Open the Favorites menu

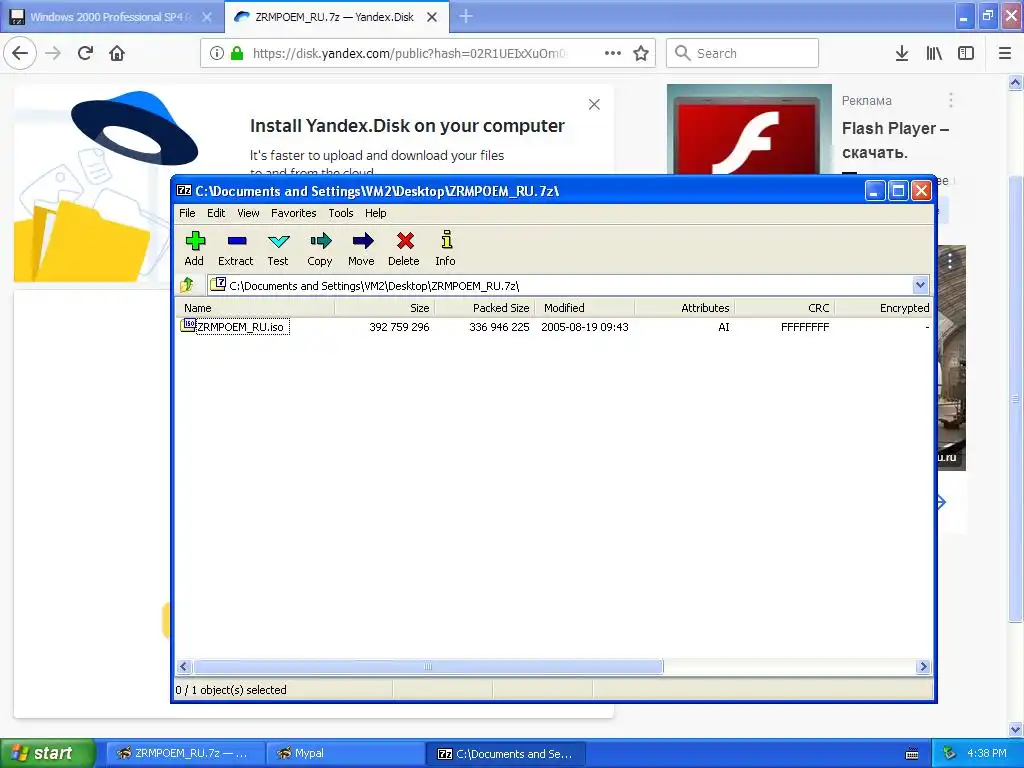[x=294, y=213]
